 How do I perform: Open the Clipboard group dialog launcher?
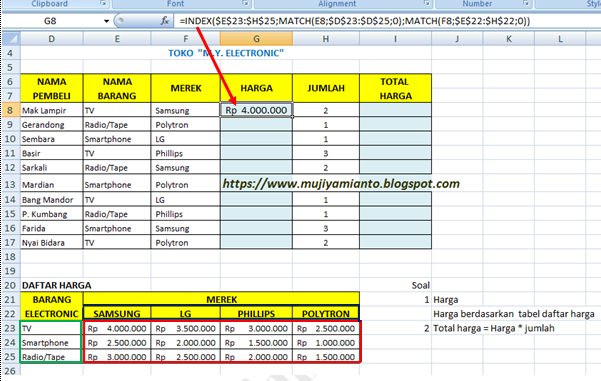pyautogui.click(x=103, y=3)
